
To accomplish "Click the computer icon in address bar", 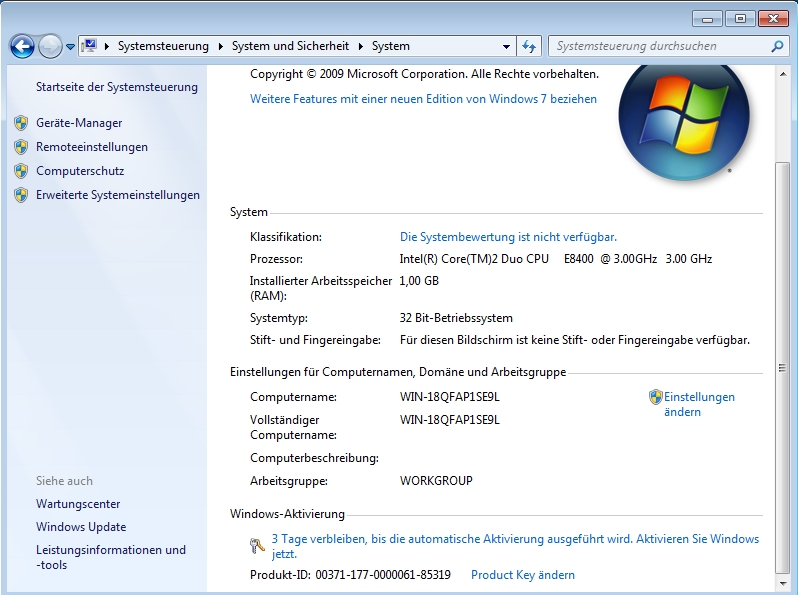I will (90, 46).
